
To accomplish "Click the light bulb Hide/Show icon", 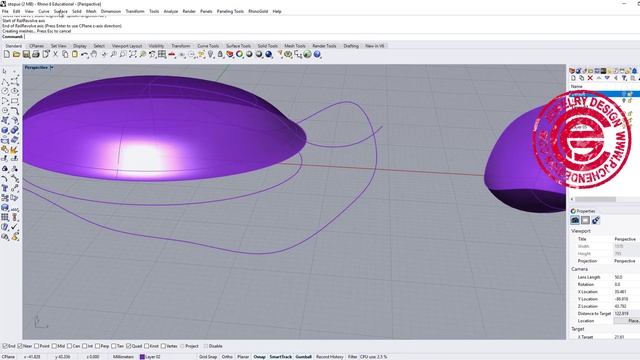I will tap(211, 54).
